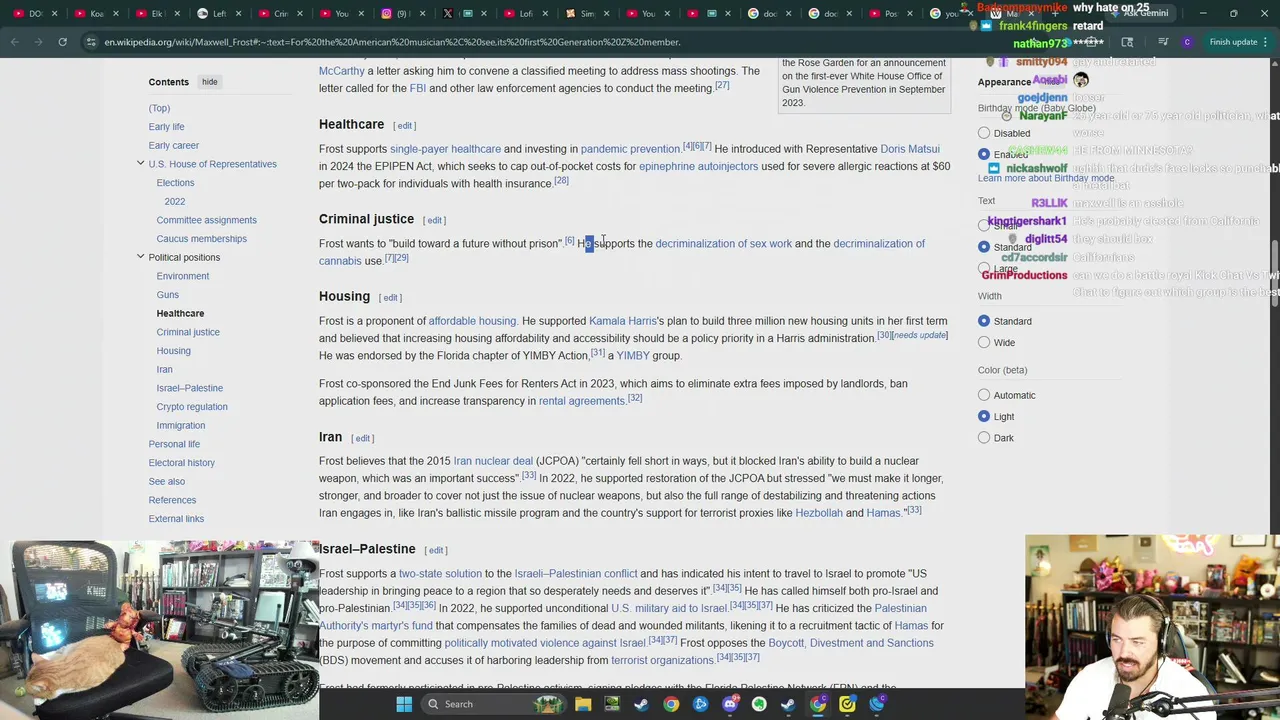Edit the Criminal justice section
The width and height of the screenshot is (1280, 720).
coord(435,220)
